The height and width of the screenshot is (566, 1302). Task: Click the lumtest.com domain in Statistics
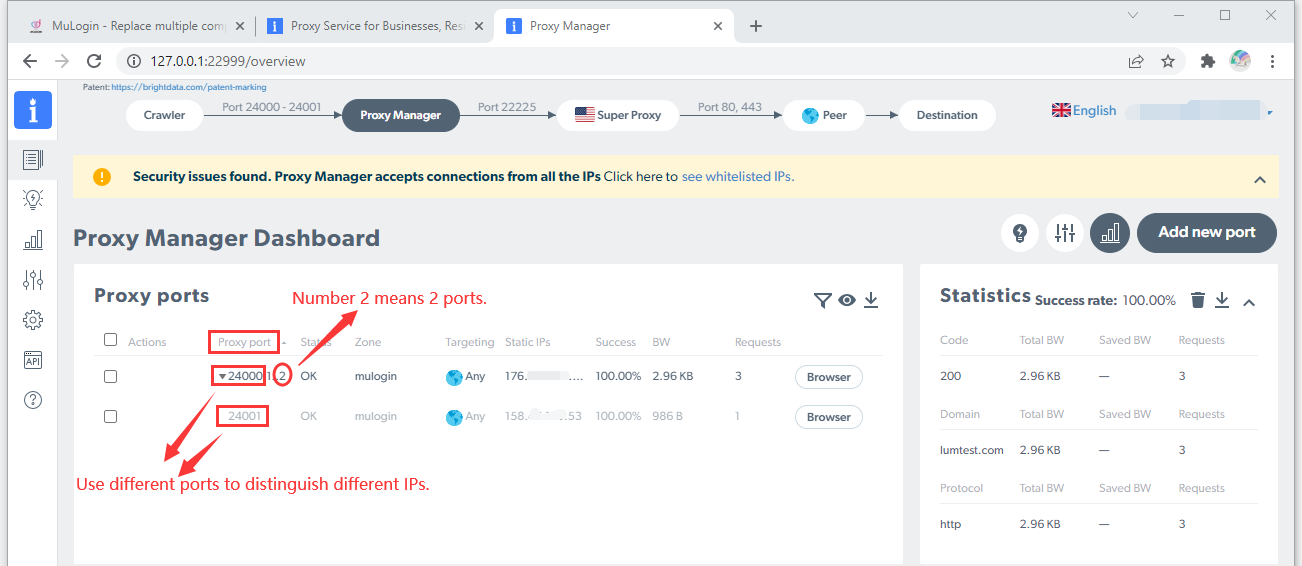tap(972, 450)
